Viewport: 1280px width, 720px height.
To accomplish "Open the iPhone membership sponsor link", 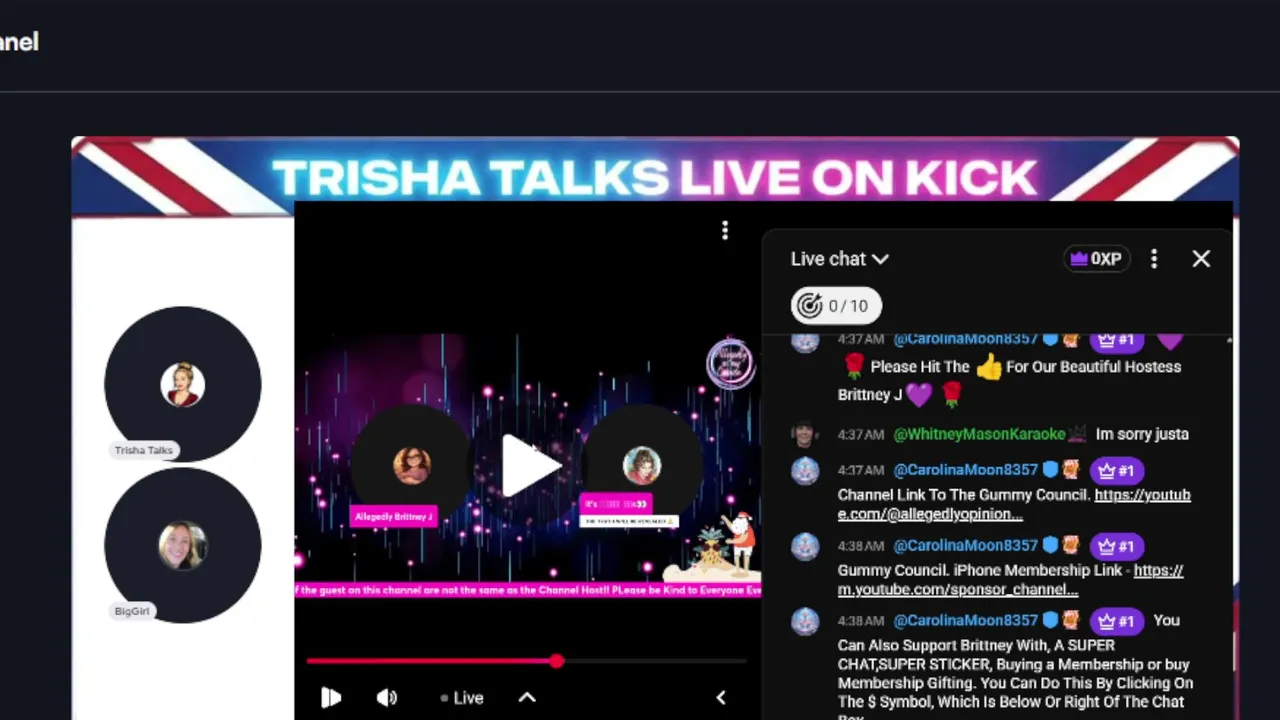I will [1010, 580].
